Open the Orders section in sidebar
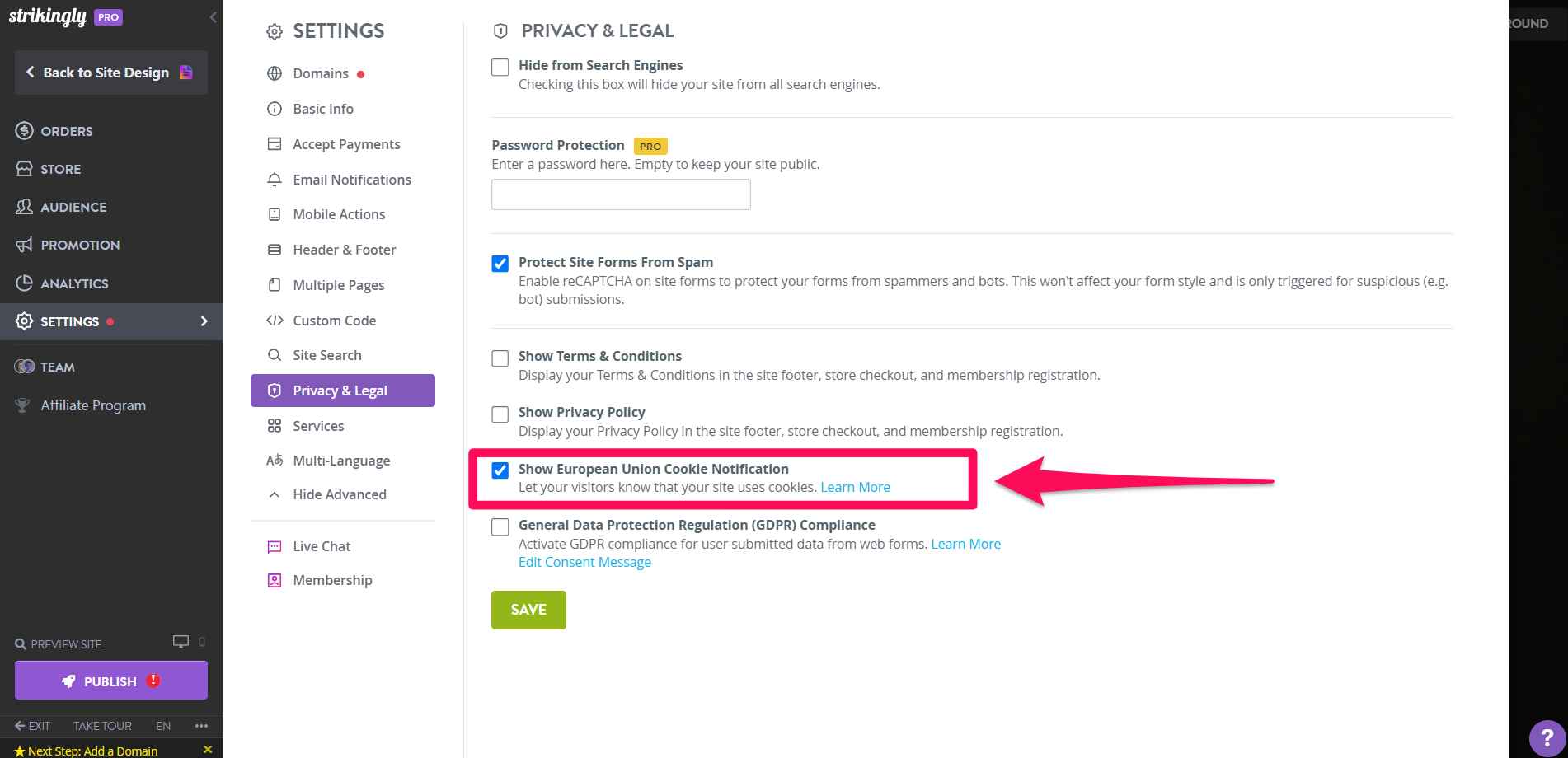This screenshot has height=758, width=1568. coord(66,131)
